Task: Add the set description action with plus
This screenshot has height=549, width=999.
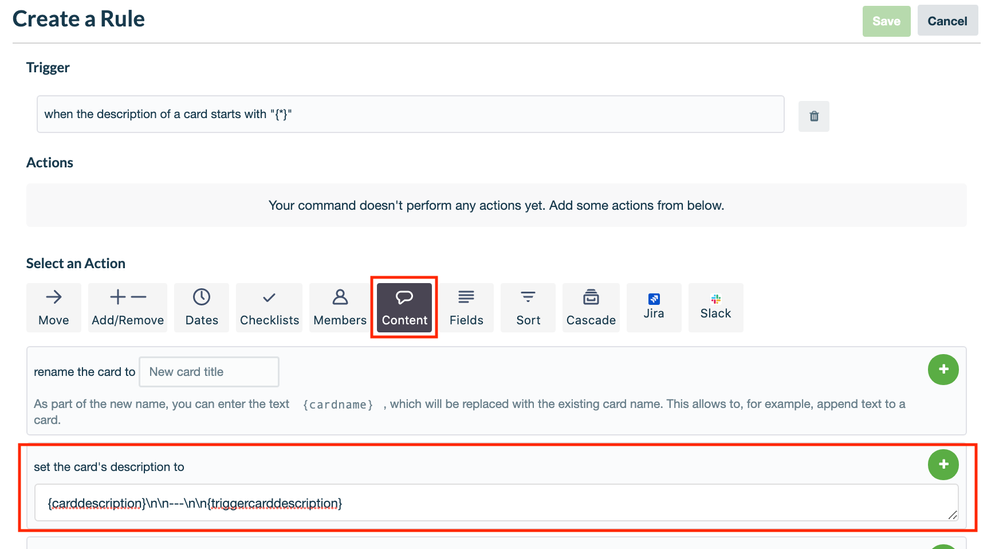Action: pyautogui.click(x=943, y=464)
